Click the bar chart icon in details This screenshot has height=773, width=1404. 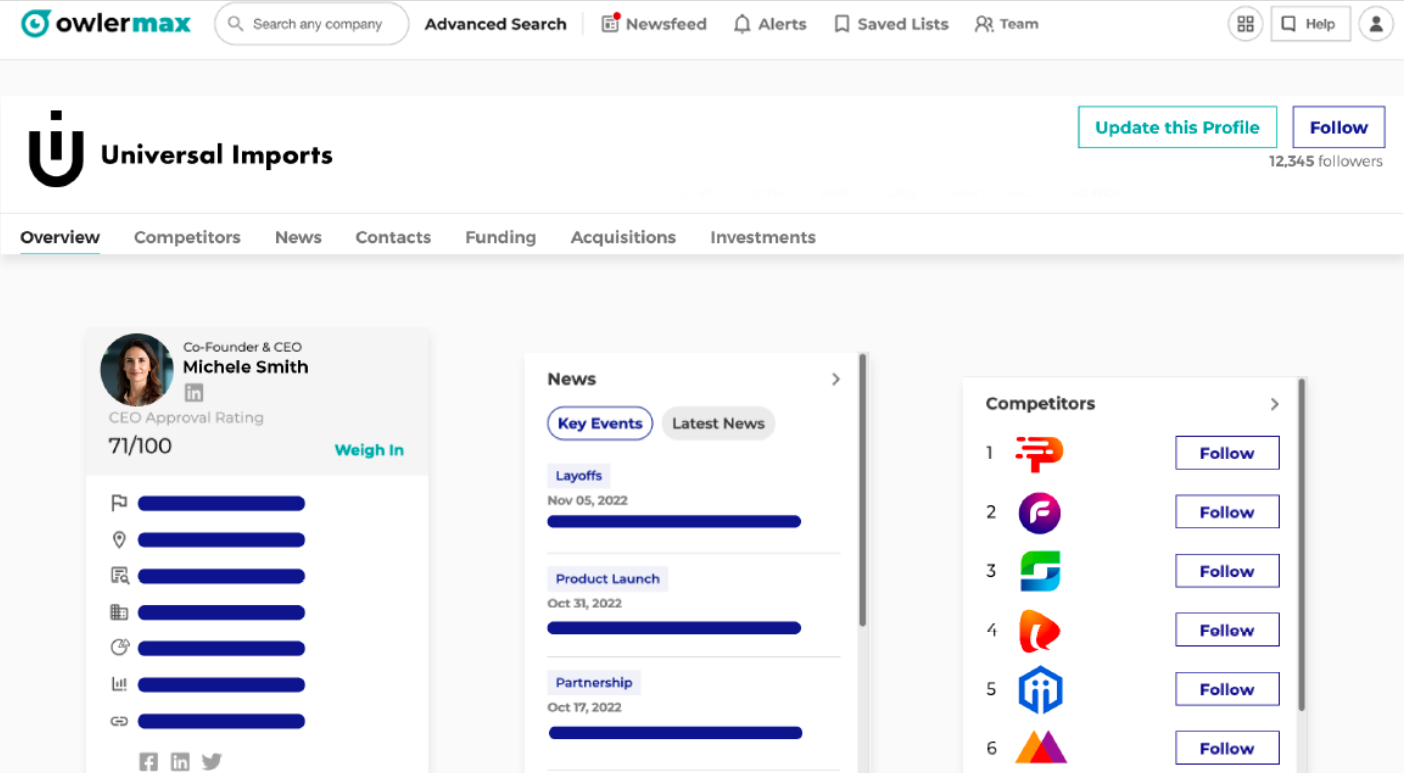(119, 685)
